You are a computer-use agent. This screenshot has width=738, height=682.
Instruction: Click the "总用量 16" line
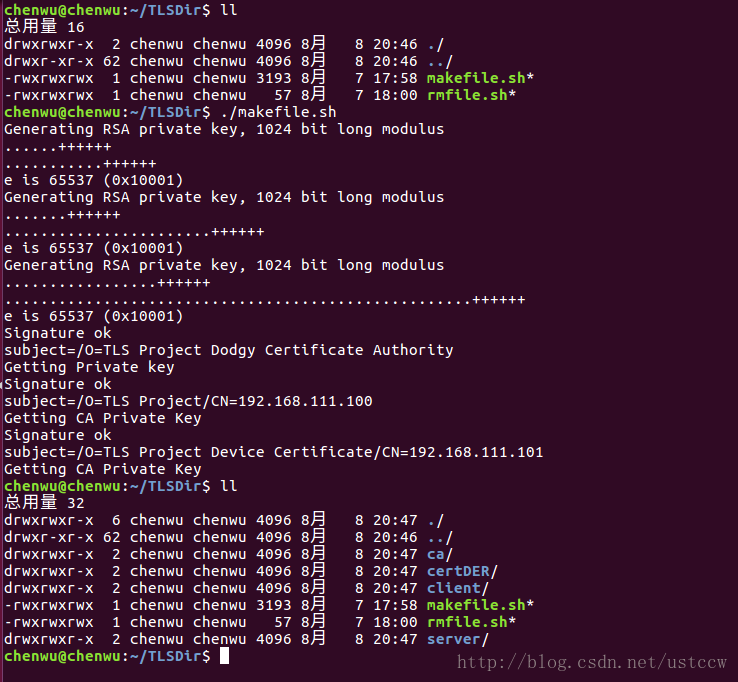(x=44, y=27)
